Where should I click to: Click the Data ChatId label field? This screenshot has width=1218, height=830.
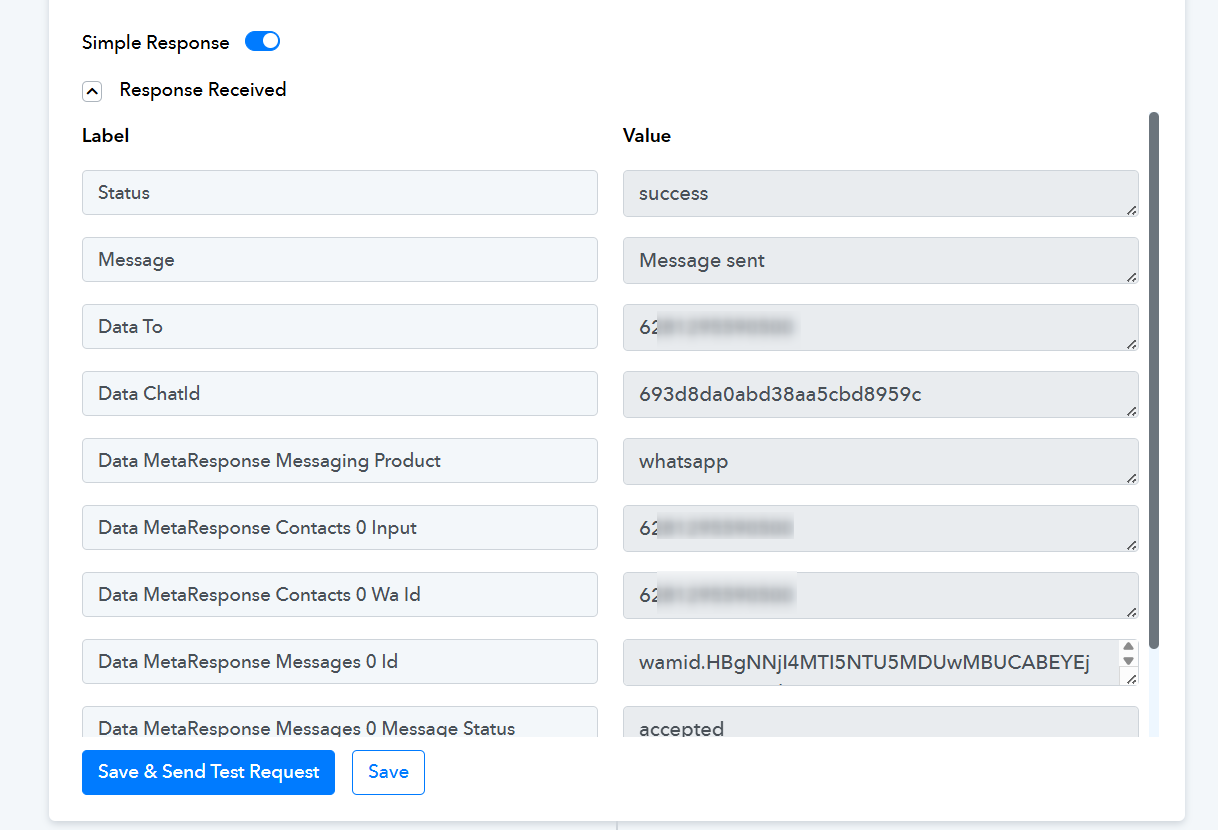click(339, 394)
